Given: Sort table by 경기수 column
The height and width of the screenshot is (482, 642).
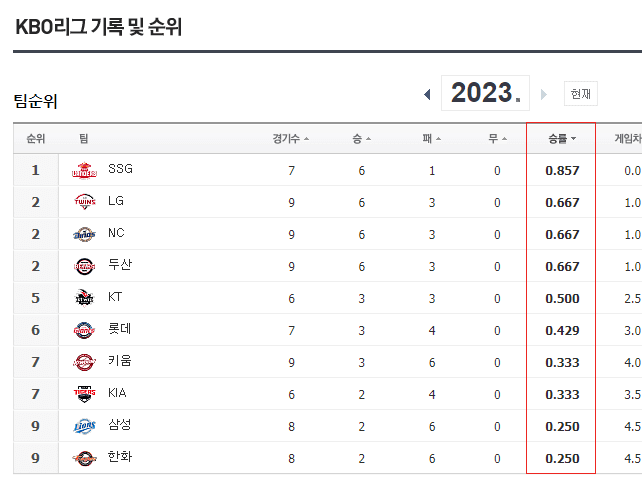Looking at the screenshot, I should [x=290, y=139].
